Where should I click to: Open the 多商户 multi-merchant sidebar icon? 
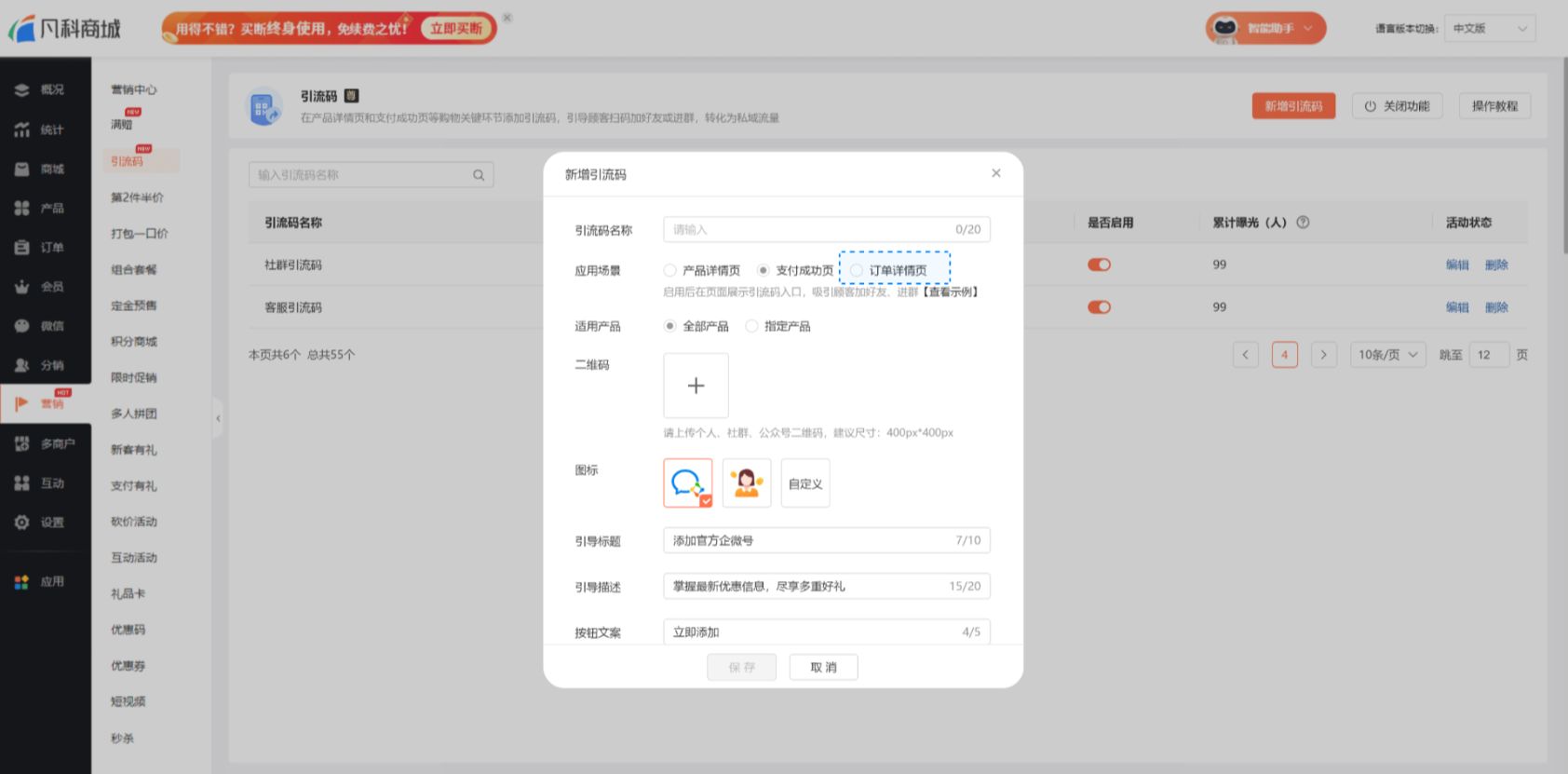[x=21, y=443]
